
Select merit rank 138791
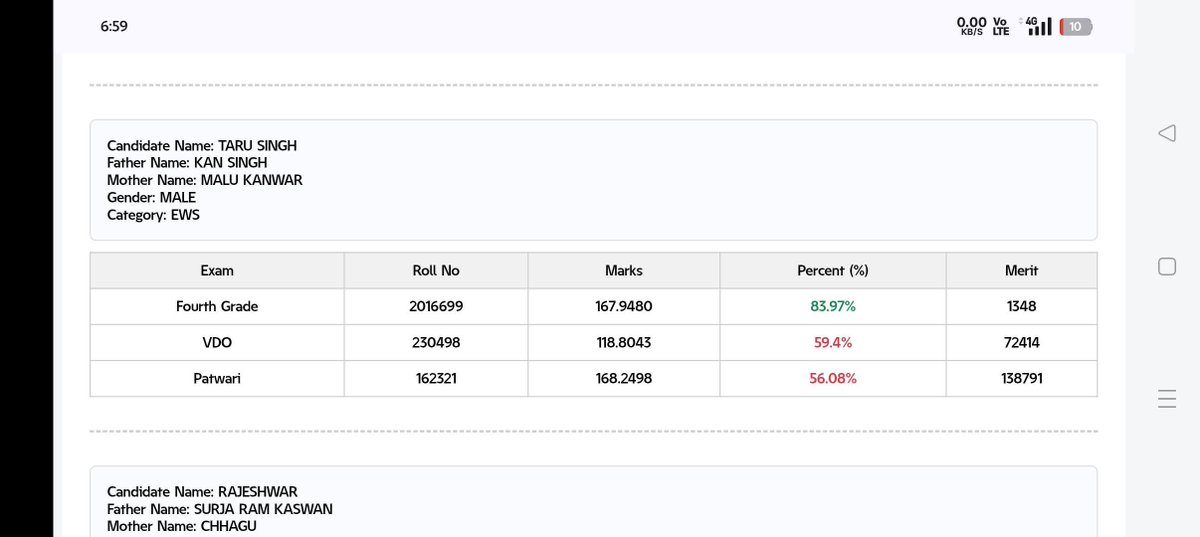tap(1022, 379)
